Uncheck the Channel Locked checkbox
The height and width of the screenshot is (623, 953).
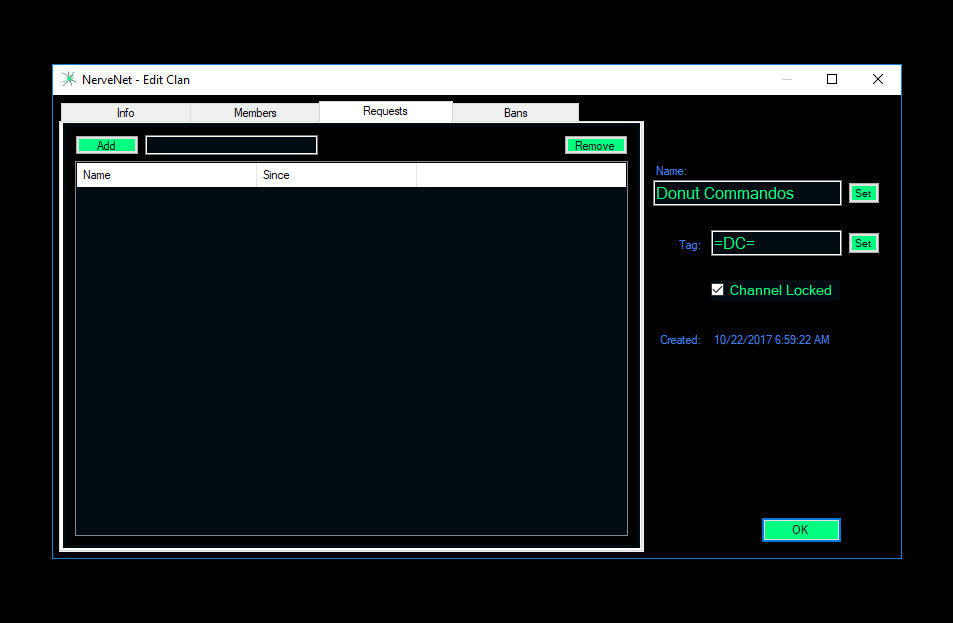717,290
